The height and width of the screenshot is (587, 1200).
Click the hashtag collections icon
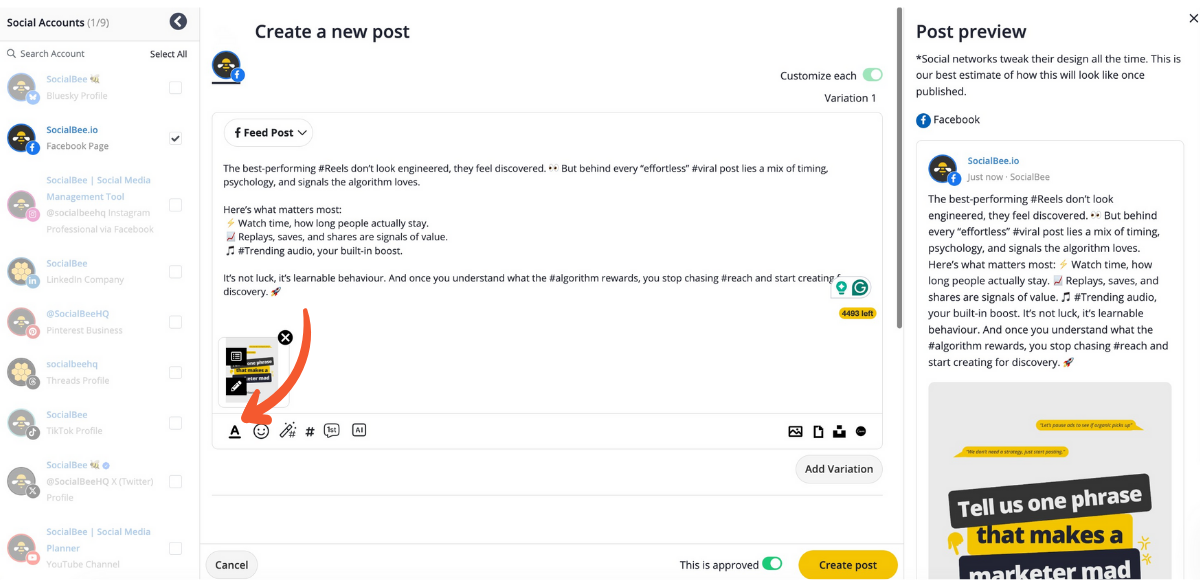coord(310,432)
